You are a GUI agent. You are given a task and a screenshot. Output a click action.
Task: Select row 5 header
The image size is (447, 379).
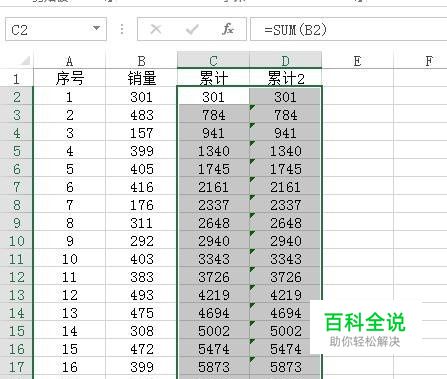[x=16, y=151]
